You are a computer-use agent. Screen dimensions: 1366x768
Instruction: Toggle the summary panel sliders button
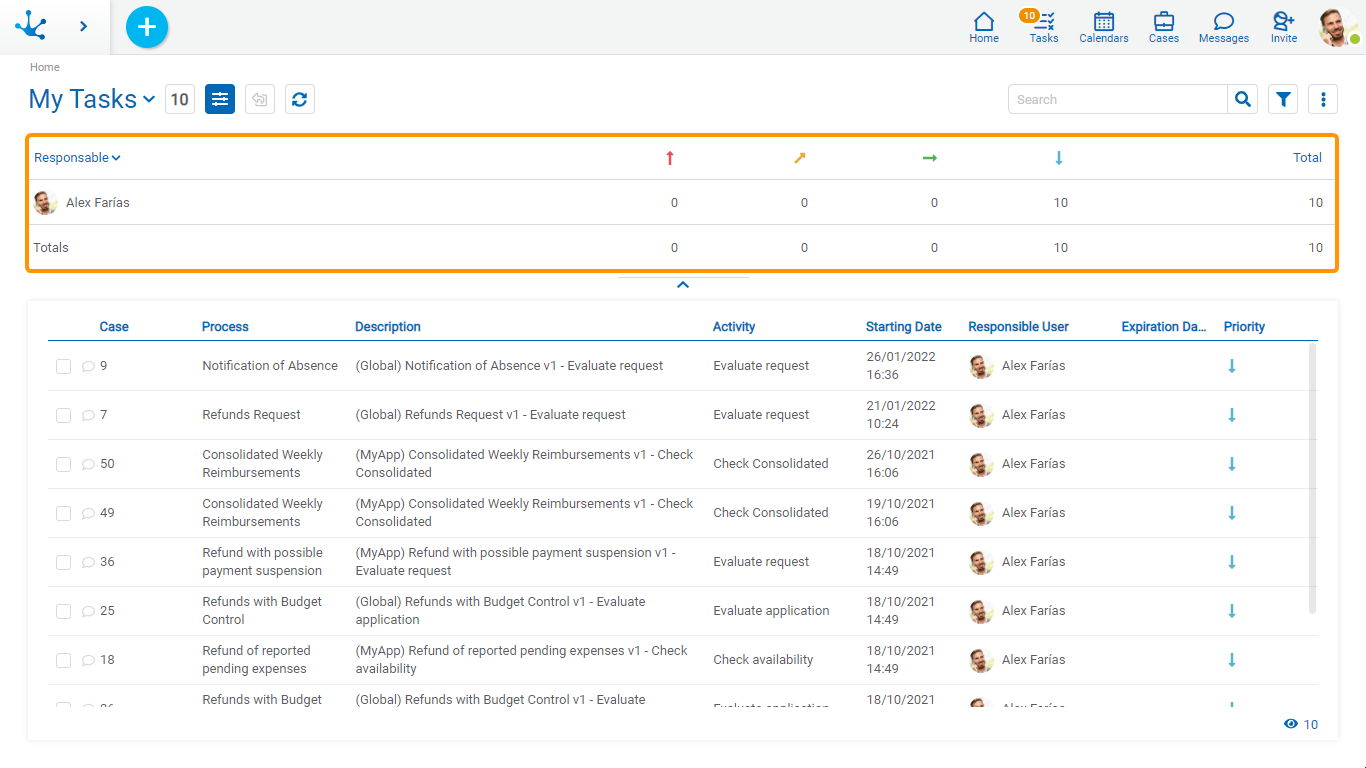220,99
